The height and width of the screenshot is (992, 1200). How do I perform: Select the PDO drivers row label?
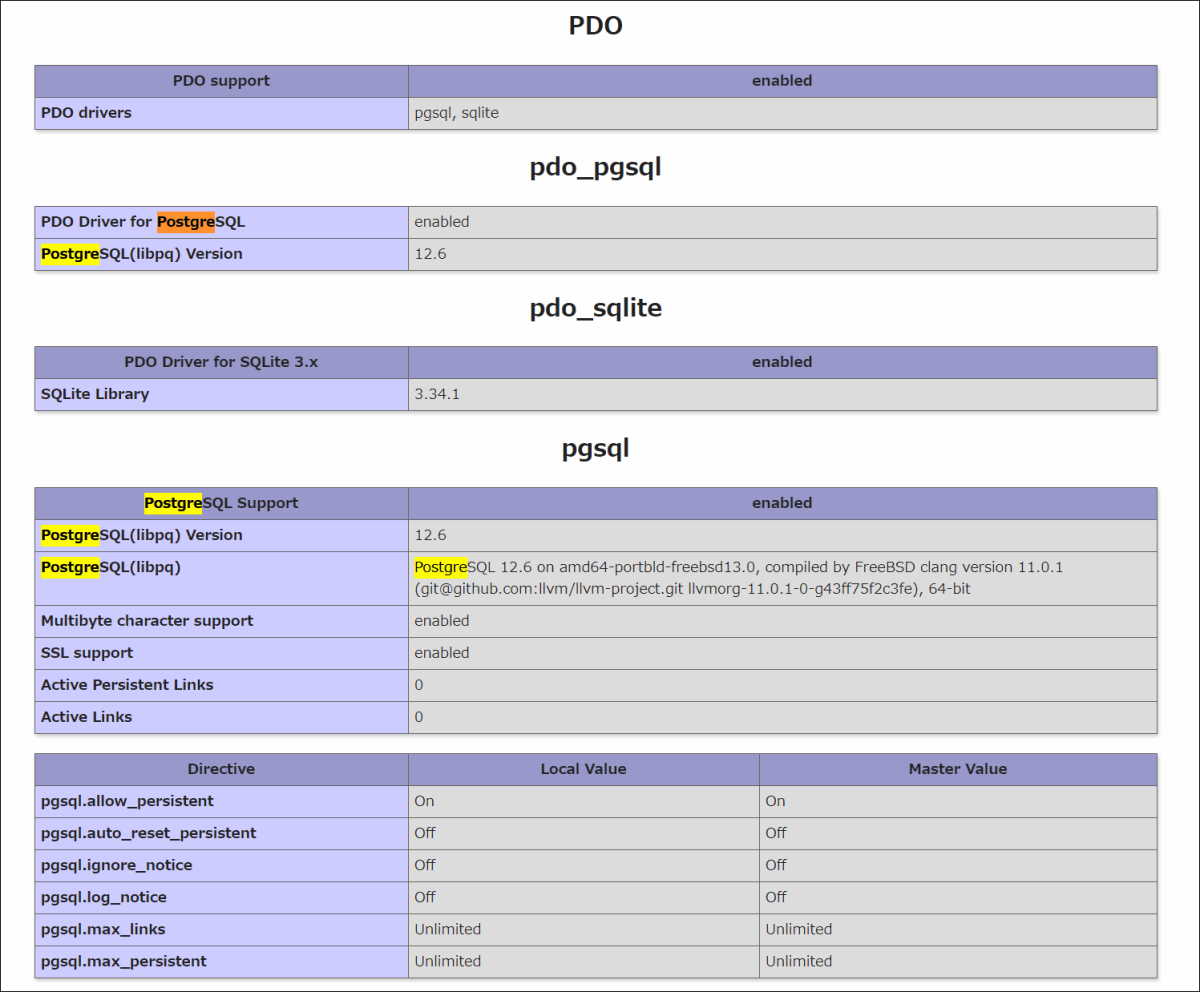click(86, 113)
